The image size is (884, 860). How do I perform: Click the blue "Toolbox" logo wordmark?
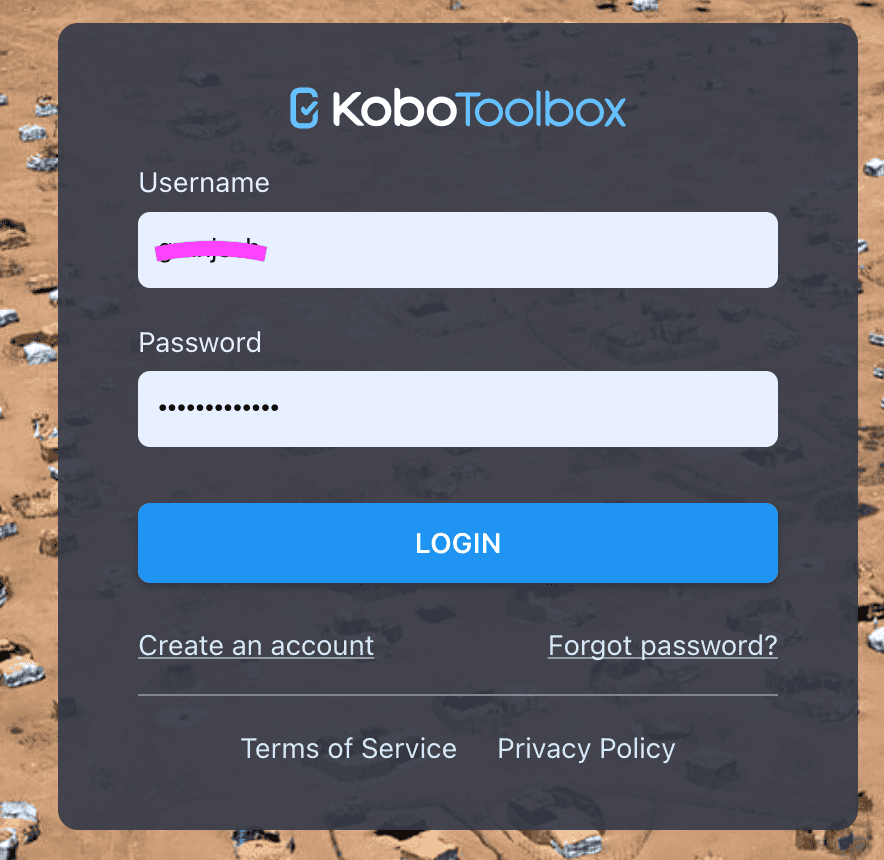click(541, 108)
